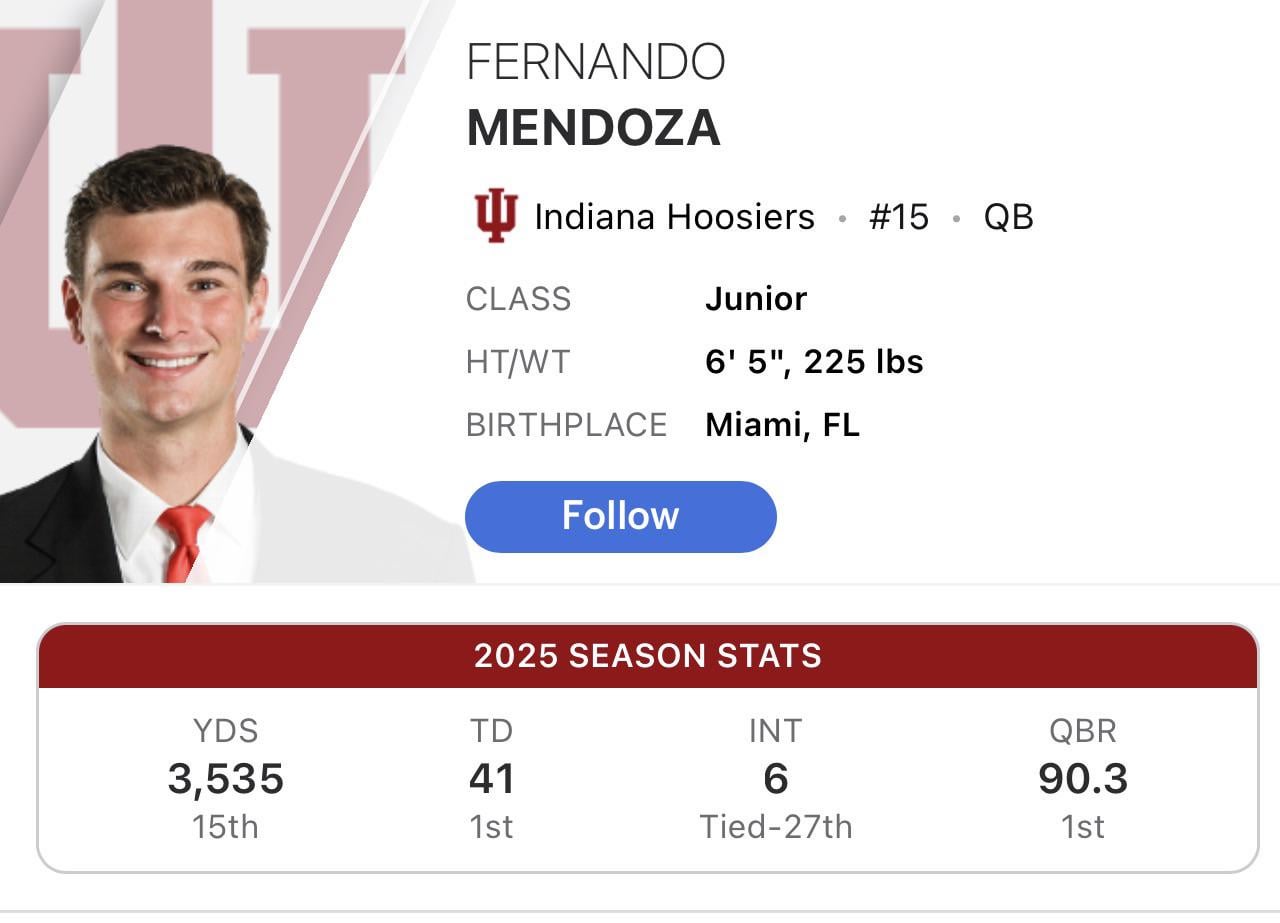Screen dimensions: 1280x923
Task: Click the Miami, FL birthplace link
Action: coord(783,424)
